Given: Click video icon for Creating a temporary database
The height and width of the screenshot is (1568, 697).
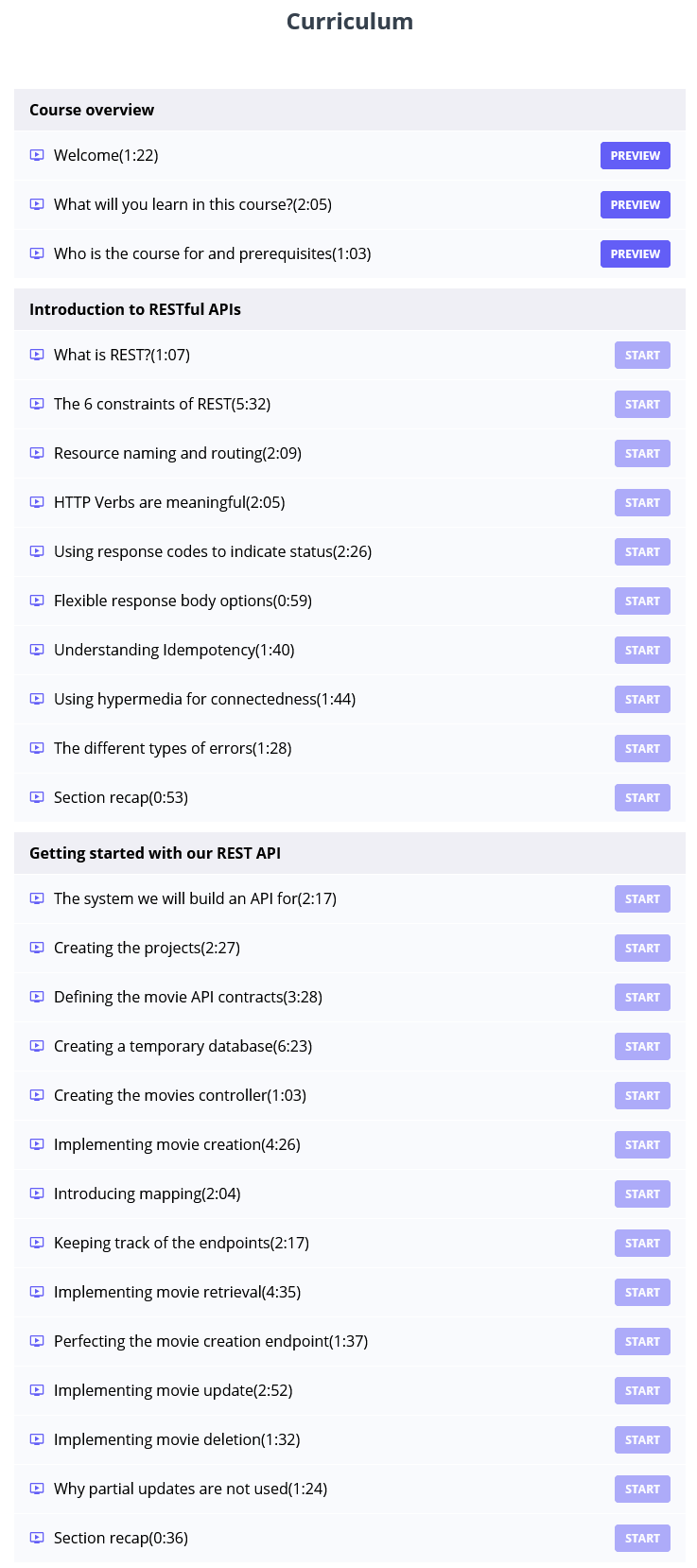Looking at the screenshot, I should tap(37, 1046).
